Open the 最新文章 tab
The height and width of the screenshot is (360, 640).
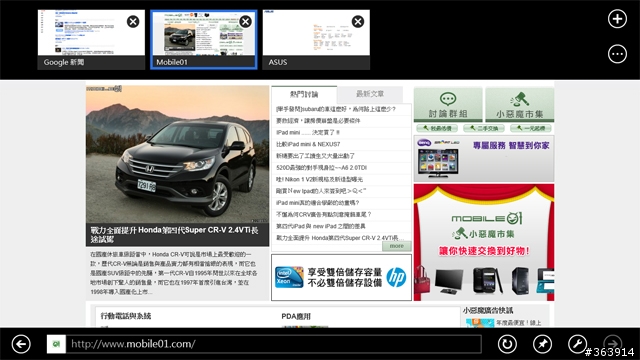tap(370, 94)
